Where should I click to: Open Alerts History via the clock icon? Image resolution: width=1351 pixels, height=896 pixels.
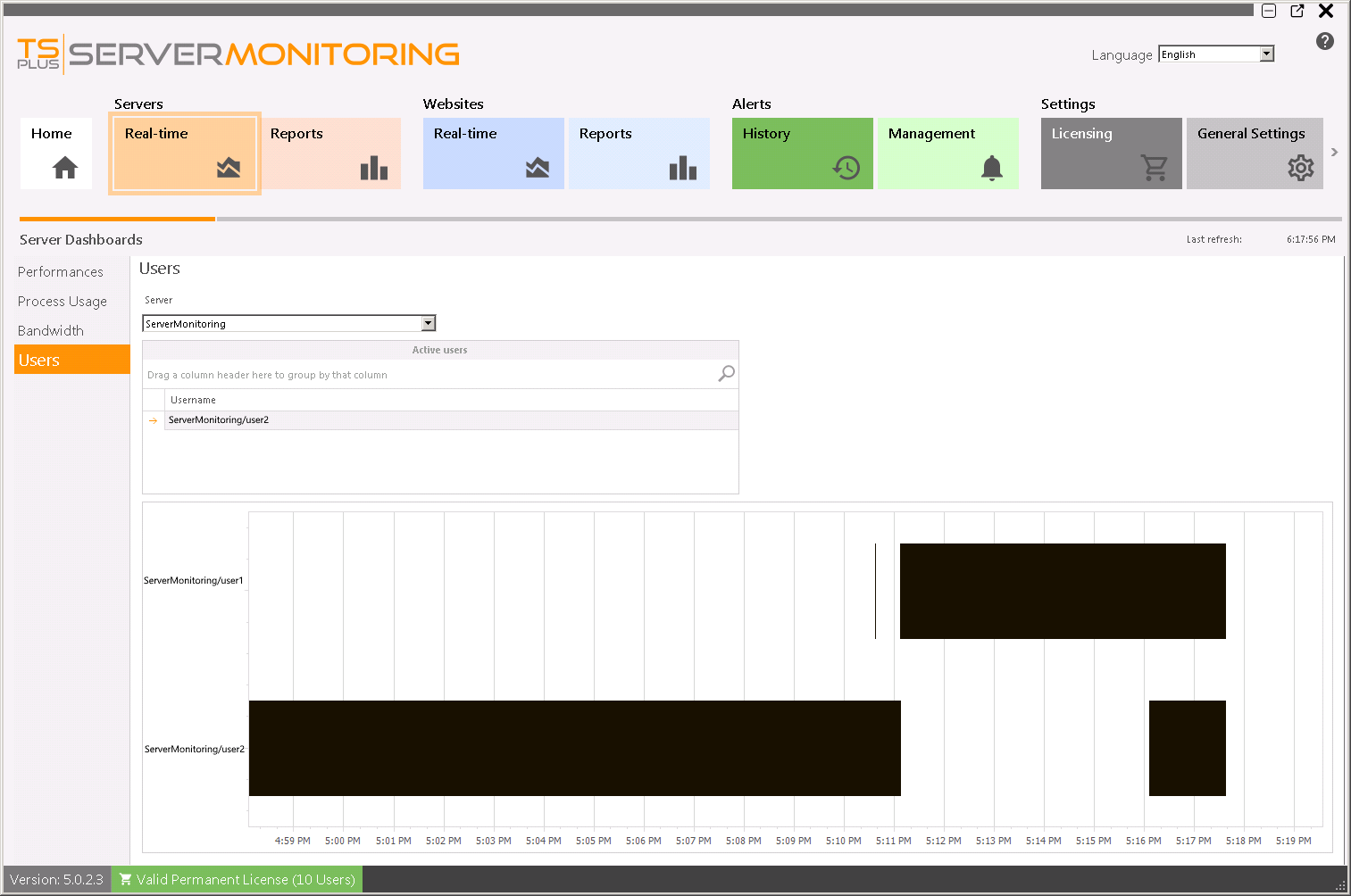846,167
